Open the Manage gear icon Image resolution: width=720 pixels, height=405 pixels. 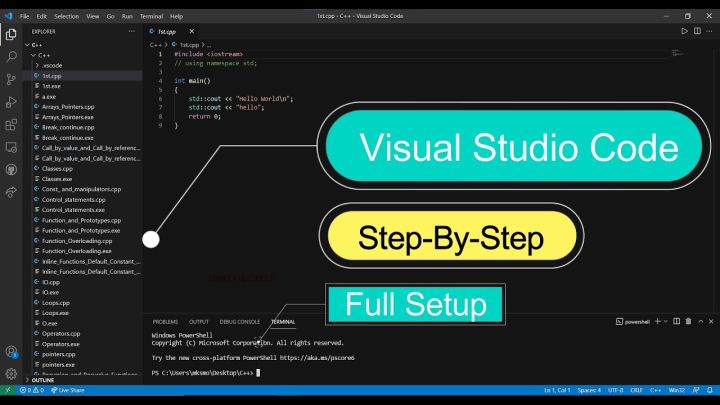(11, 374)
